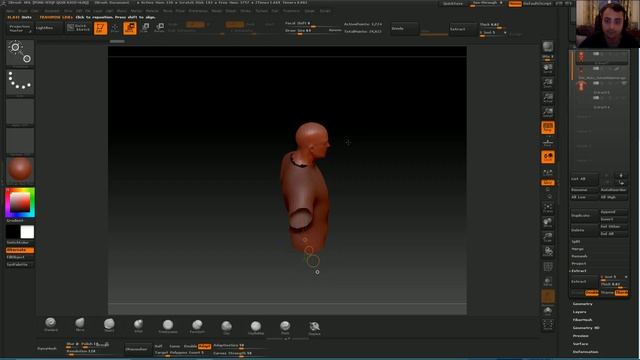
Task: Open the Document menu
Action: (x=52, y=11)
